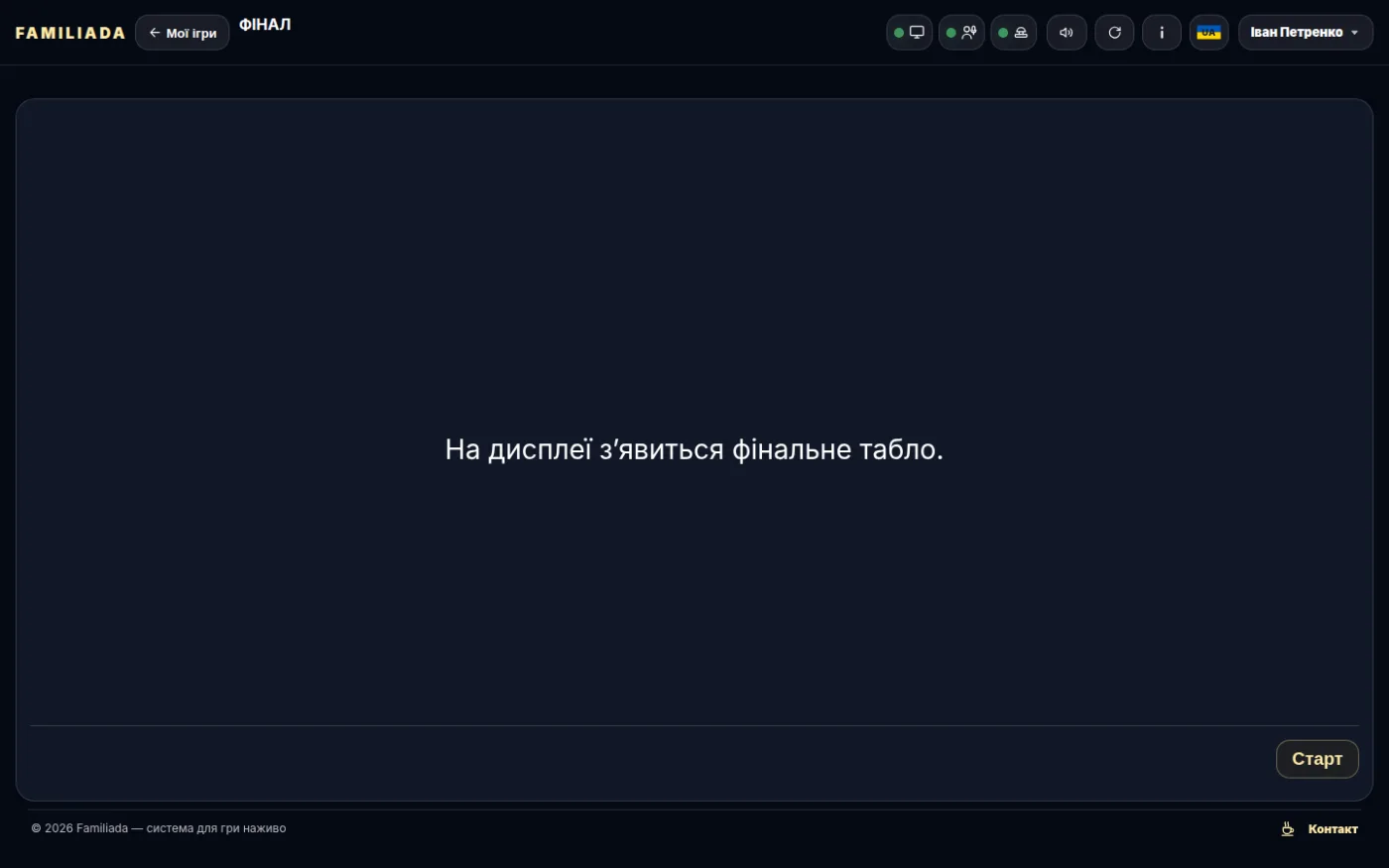Image resolution: width=1389 pixels, height=868 pixels.
Task: Open the display monitor status button
Action: [x=909, y=33]
